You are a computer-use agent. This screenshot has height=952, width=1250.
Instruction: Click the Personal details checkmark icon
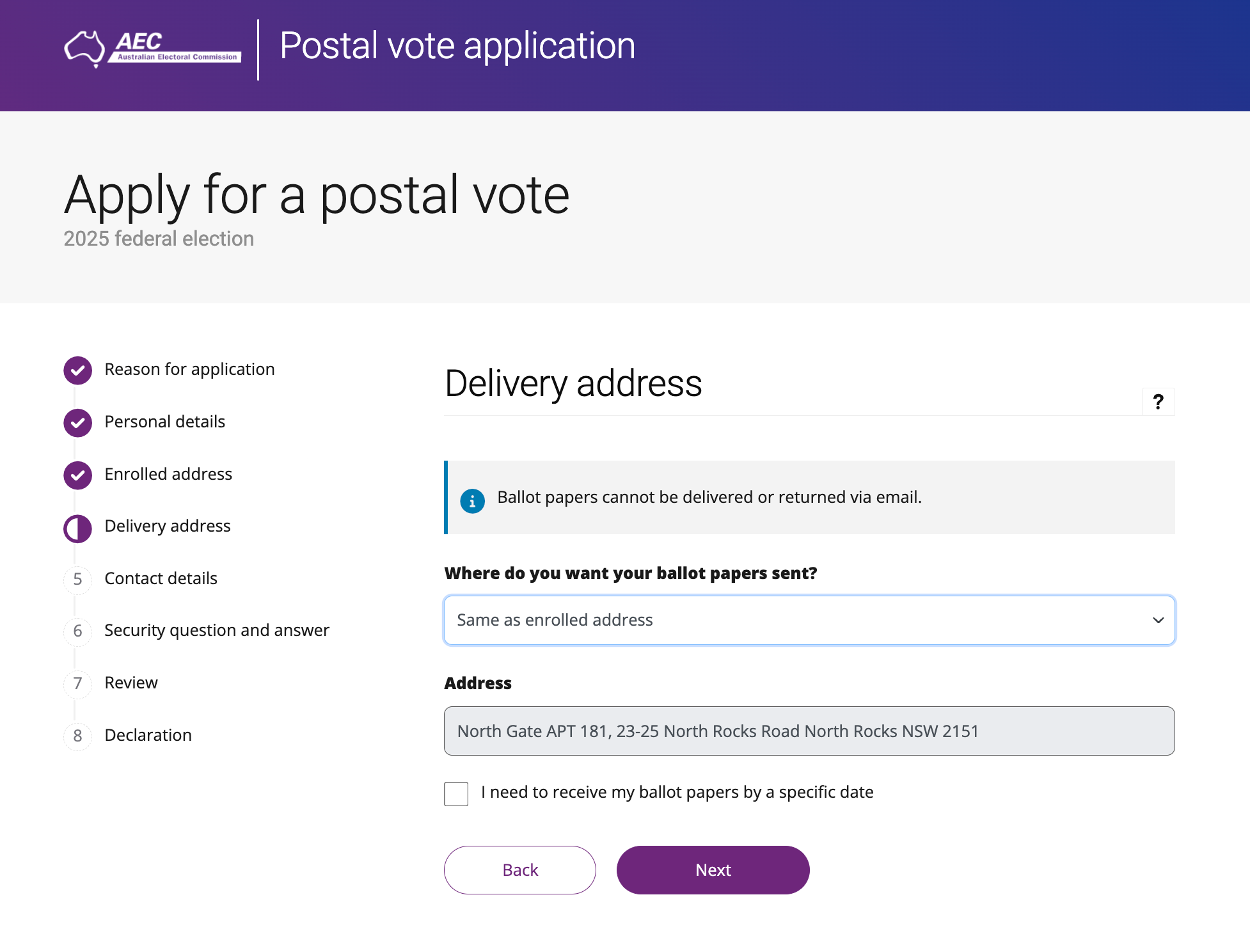(x=77, y=422)
